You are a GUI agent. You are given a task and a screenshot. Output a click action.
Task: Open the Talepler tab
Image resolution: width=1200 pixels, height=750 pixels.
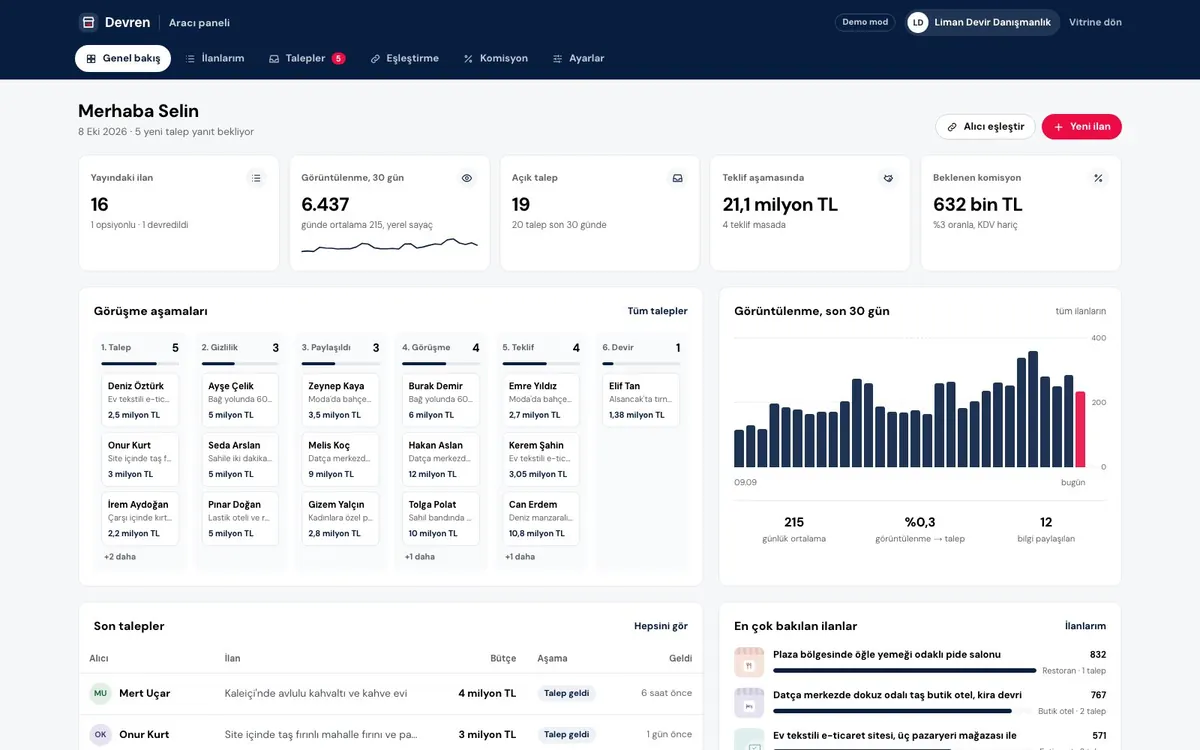coord(307,58)
